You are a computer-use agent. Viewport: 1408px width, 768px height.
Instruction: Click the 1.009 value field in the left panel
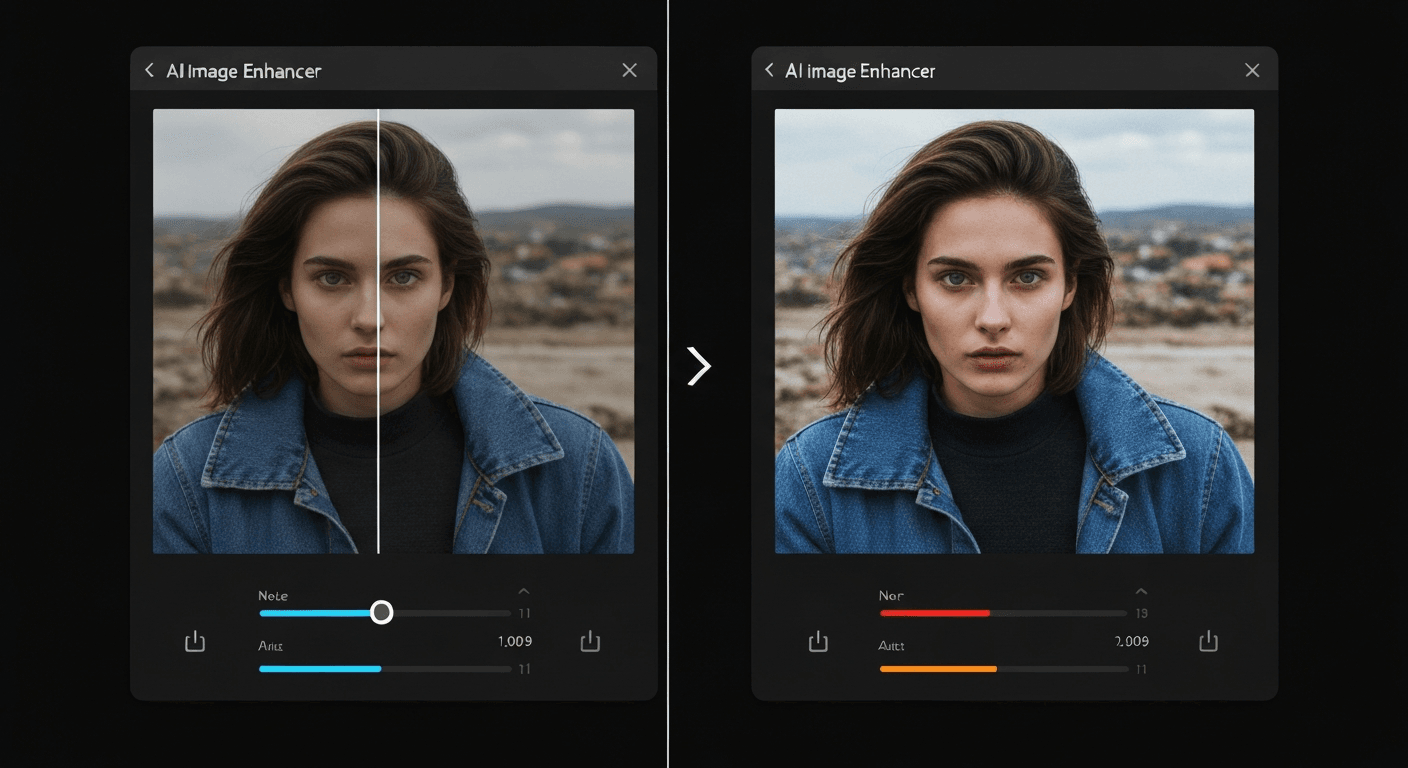(514, 641)
